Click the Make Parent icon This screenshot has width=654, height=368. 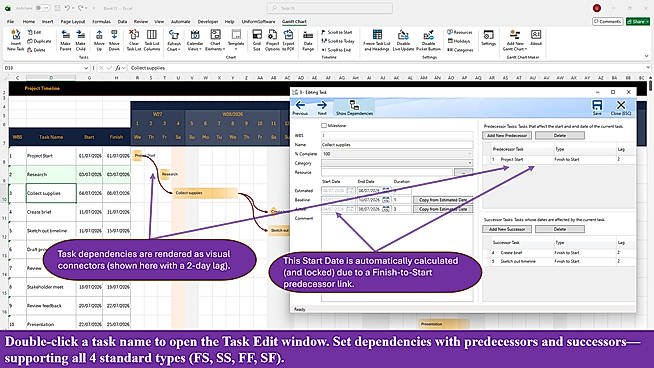click(65, 40)
